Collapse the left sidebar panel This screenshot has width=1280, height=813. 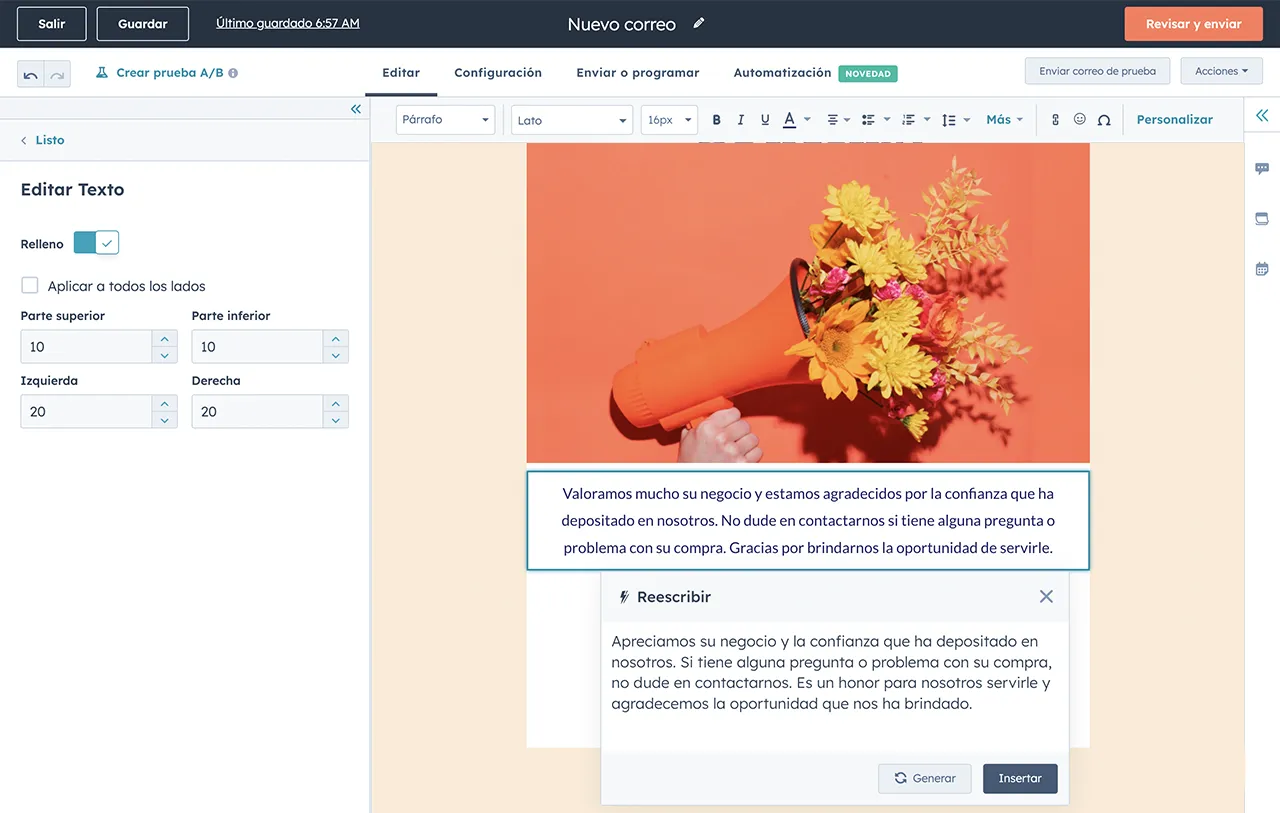point(356,109)
